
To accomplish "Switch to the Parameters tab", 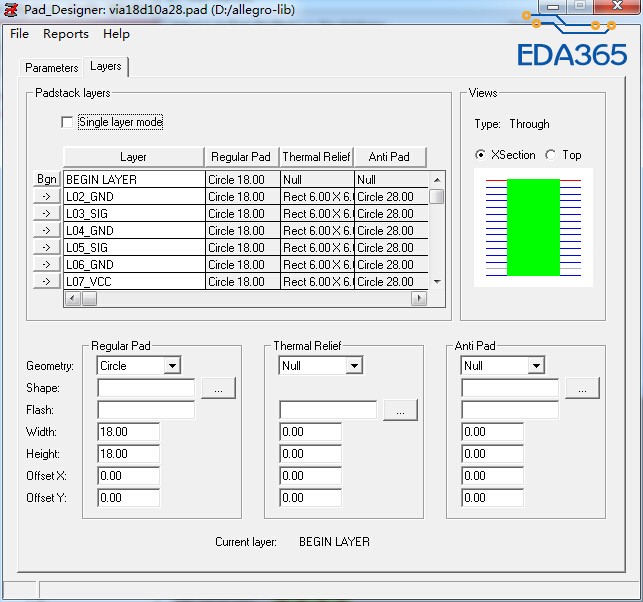I will tap(51, 68).
